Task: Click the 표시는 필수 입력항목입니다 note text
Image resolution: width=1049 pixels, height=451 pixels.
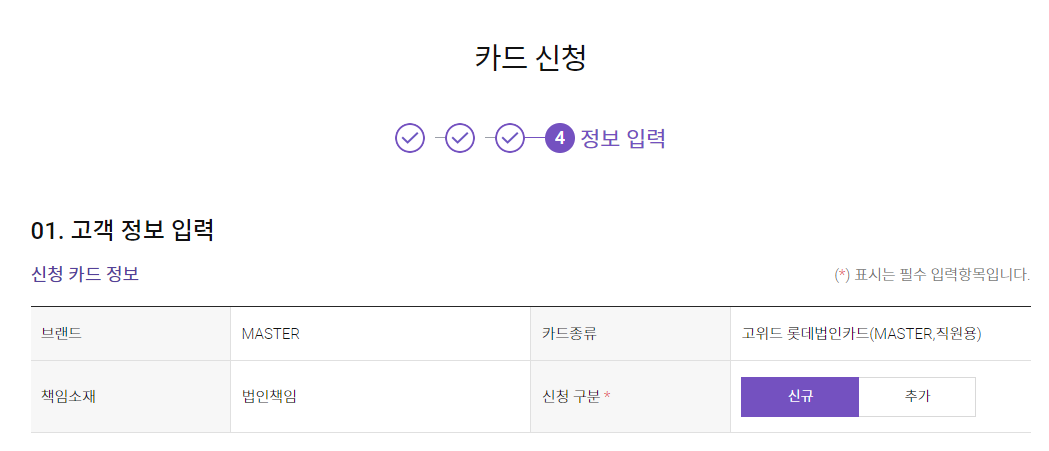Action: coord(942,274)
